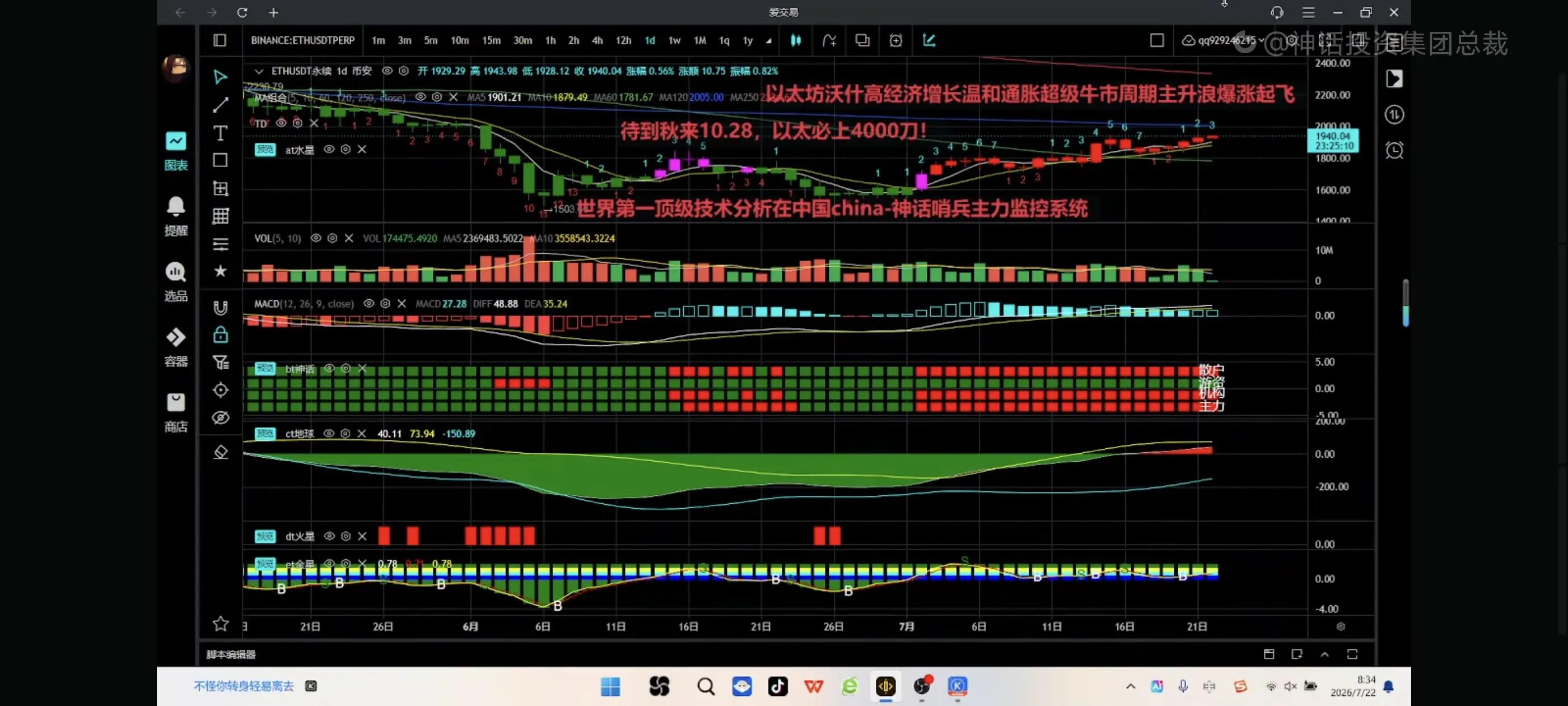Click the star favorites drawing tool

(x=220, y=271)
